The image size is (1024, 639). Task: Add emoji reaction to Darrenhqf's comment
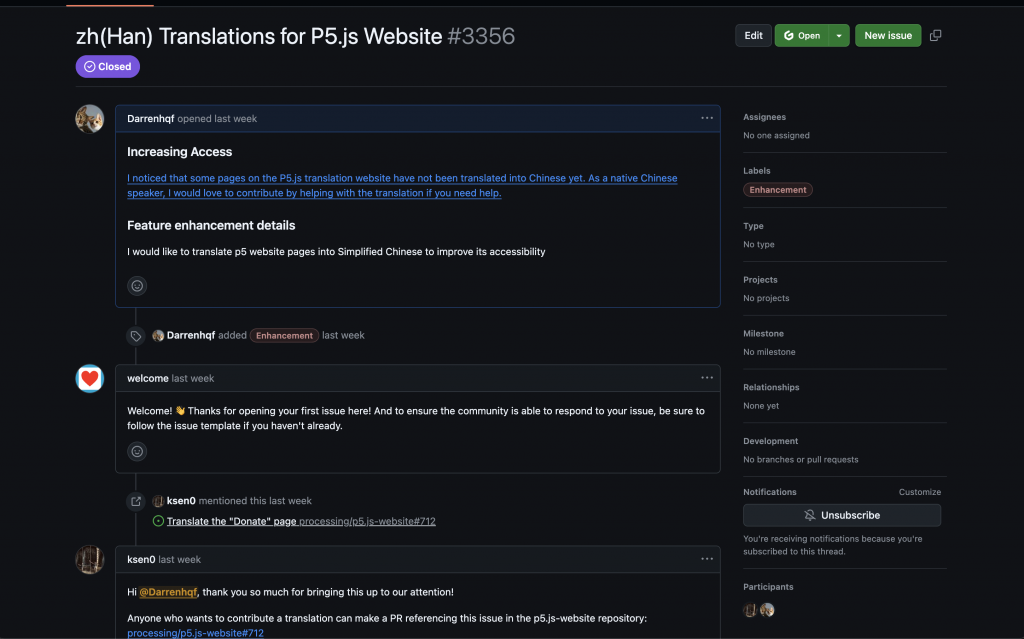pos(137,286)
